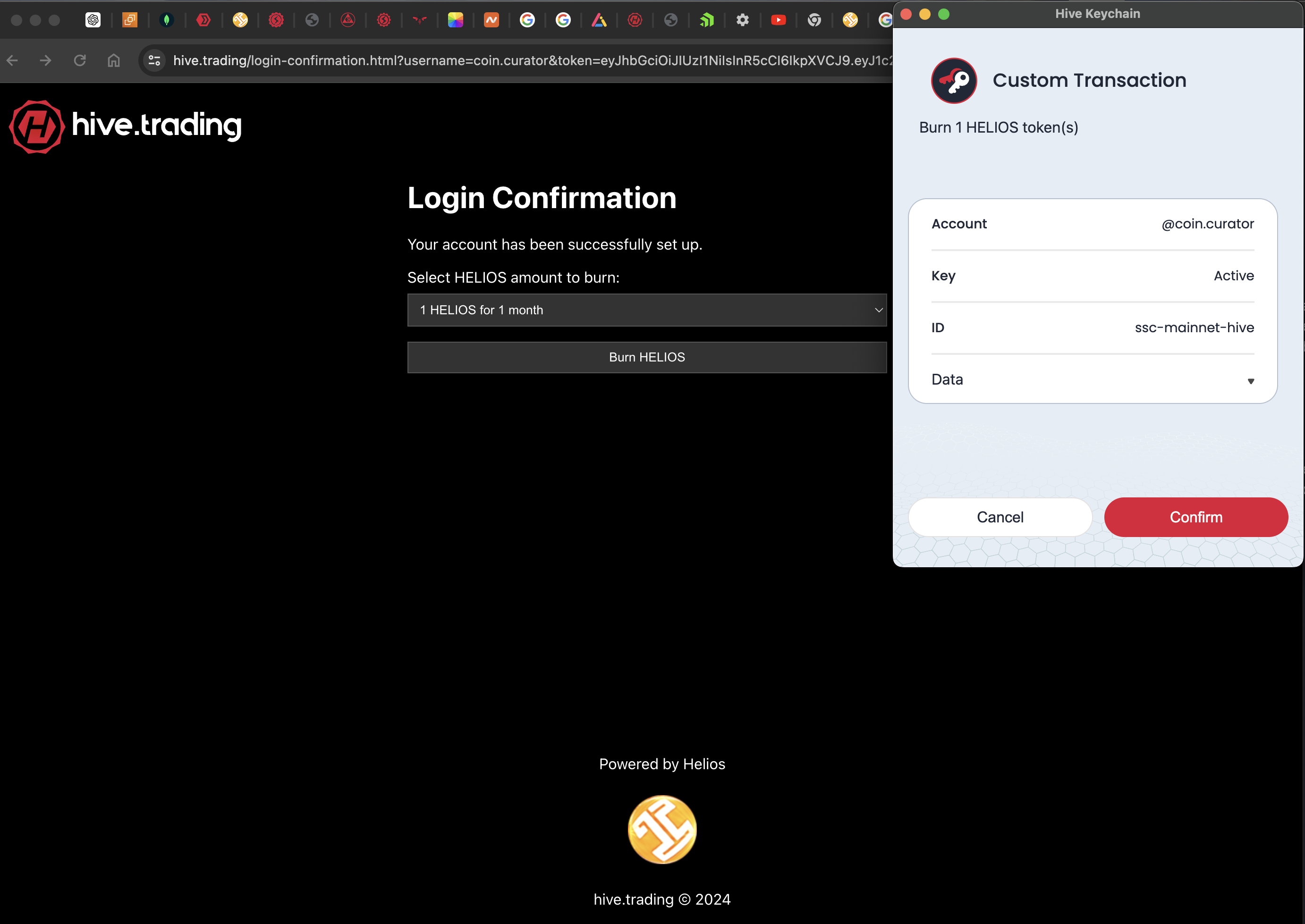Click the Hive Keychain key logo

point(954,81)
